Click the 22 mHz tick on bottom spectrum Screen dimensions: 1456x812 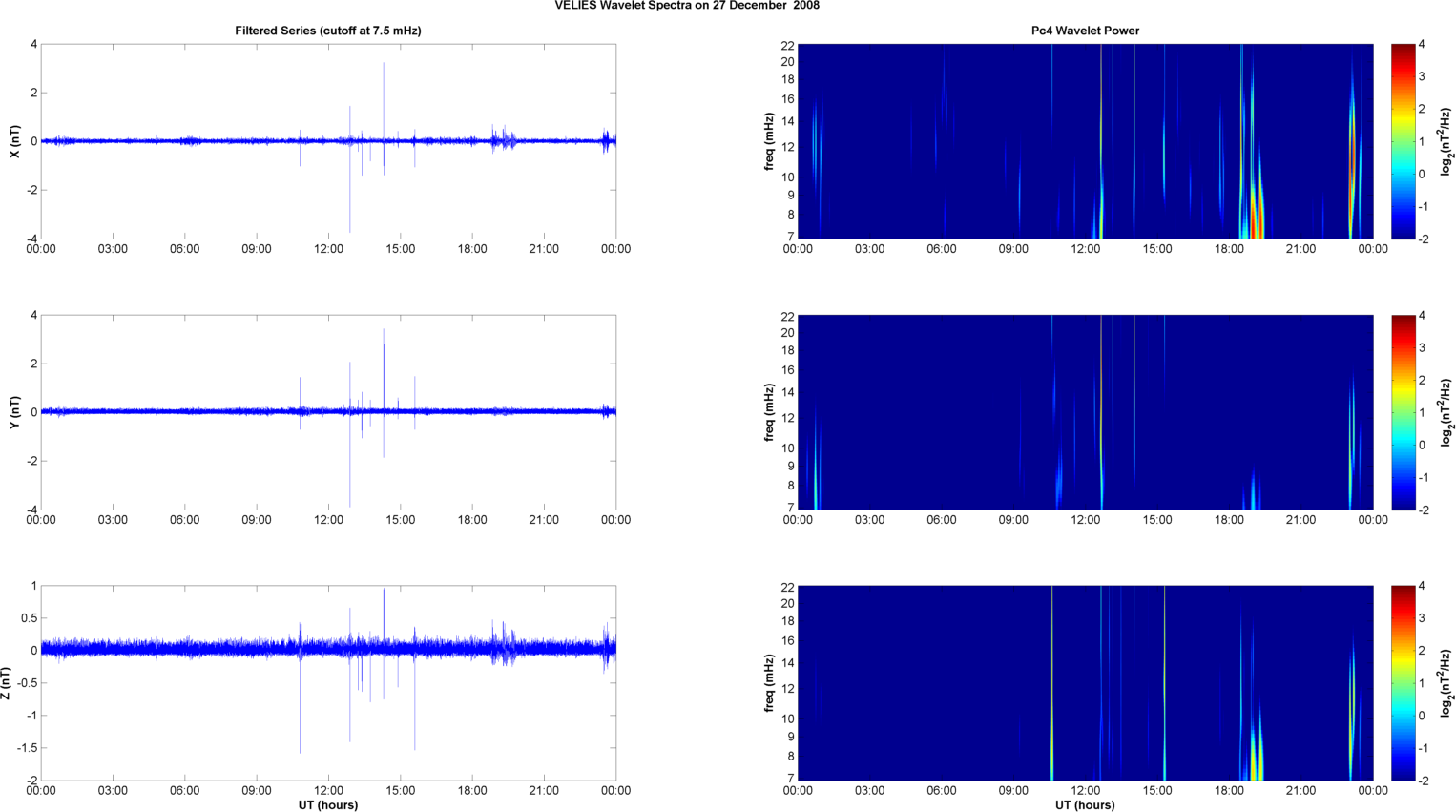(787, 587)
